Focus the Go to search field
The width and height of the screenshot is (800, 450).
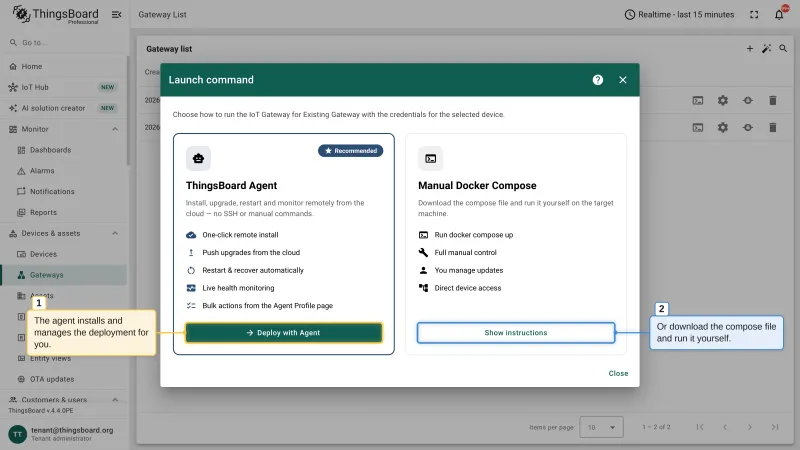[64, 42]
